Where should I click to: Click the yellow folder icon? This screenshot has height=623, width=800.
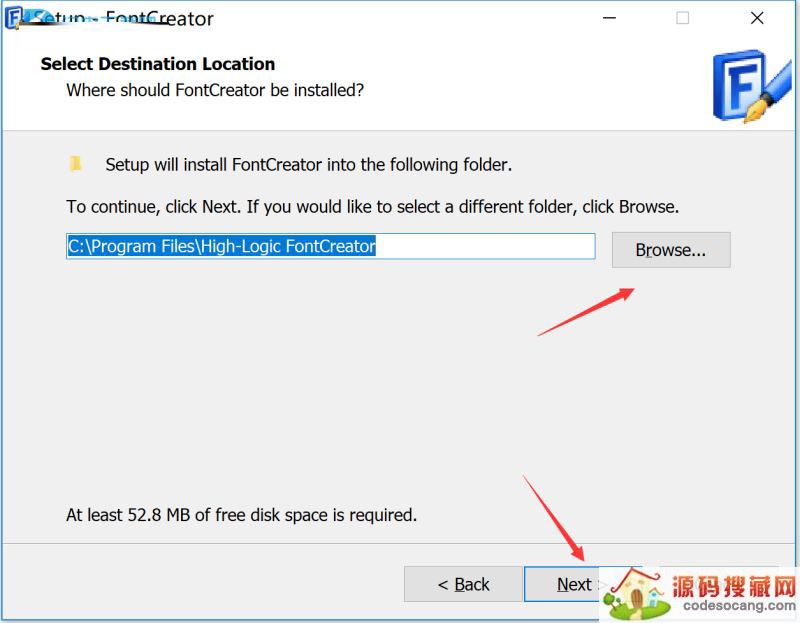click(x=76, y=164)
